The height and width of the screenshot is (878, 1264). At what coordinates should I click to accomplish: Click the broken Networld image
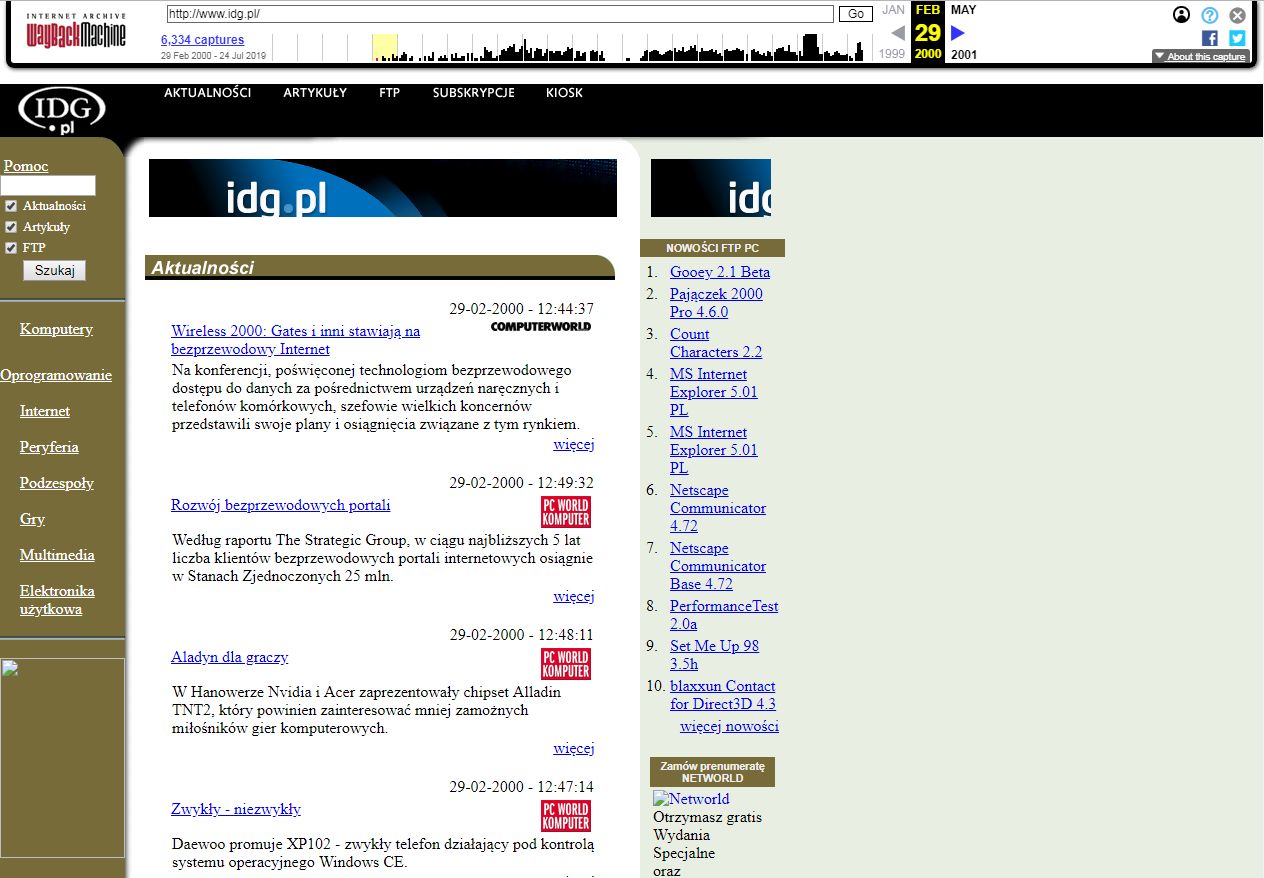click(x=691, y=799)
